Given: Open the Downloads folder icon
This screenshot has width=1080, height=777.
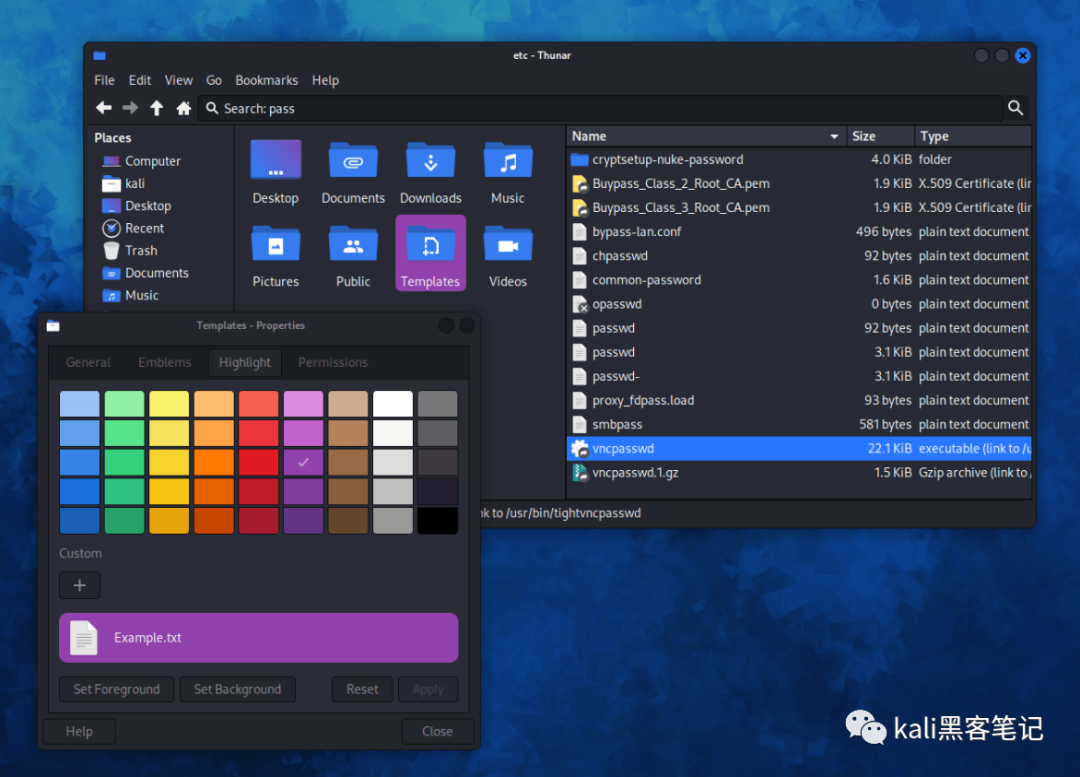Looking at the screenshot, I should point(430,161).
